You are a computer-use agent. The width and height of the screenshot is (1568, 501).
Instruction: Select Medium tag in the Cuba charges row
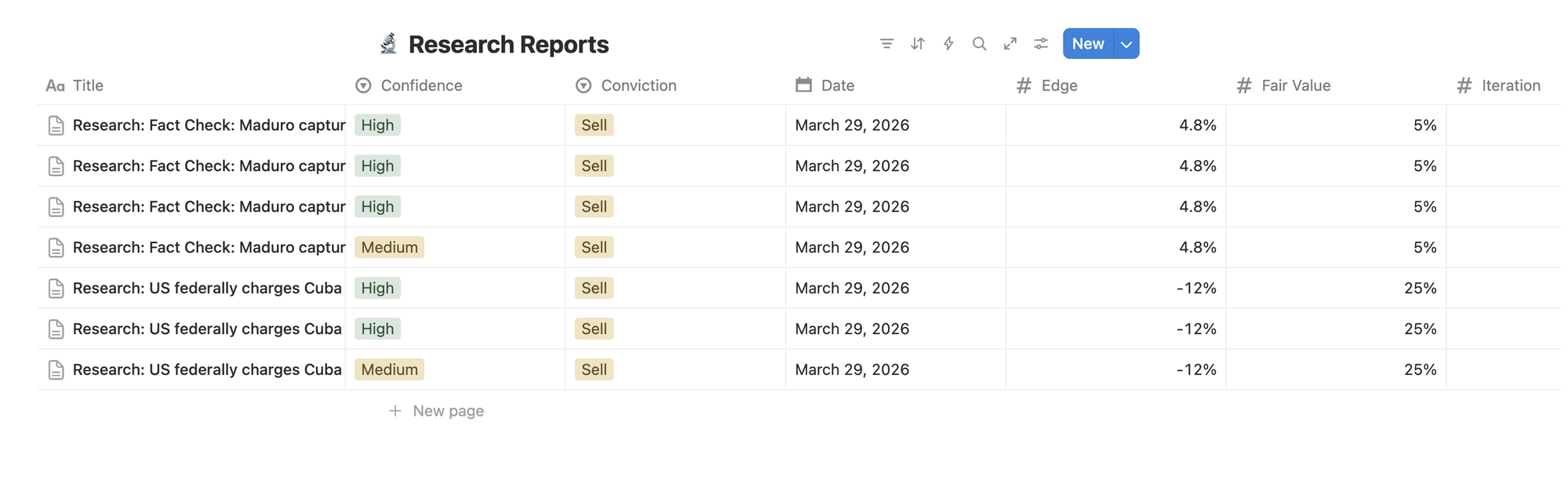389,370
